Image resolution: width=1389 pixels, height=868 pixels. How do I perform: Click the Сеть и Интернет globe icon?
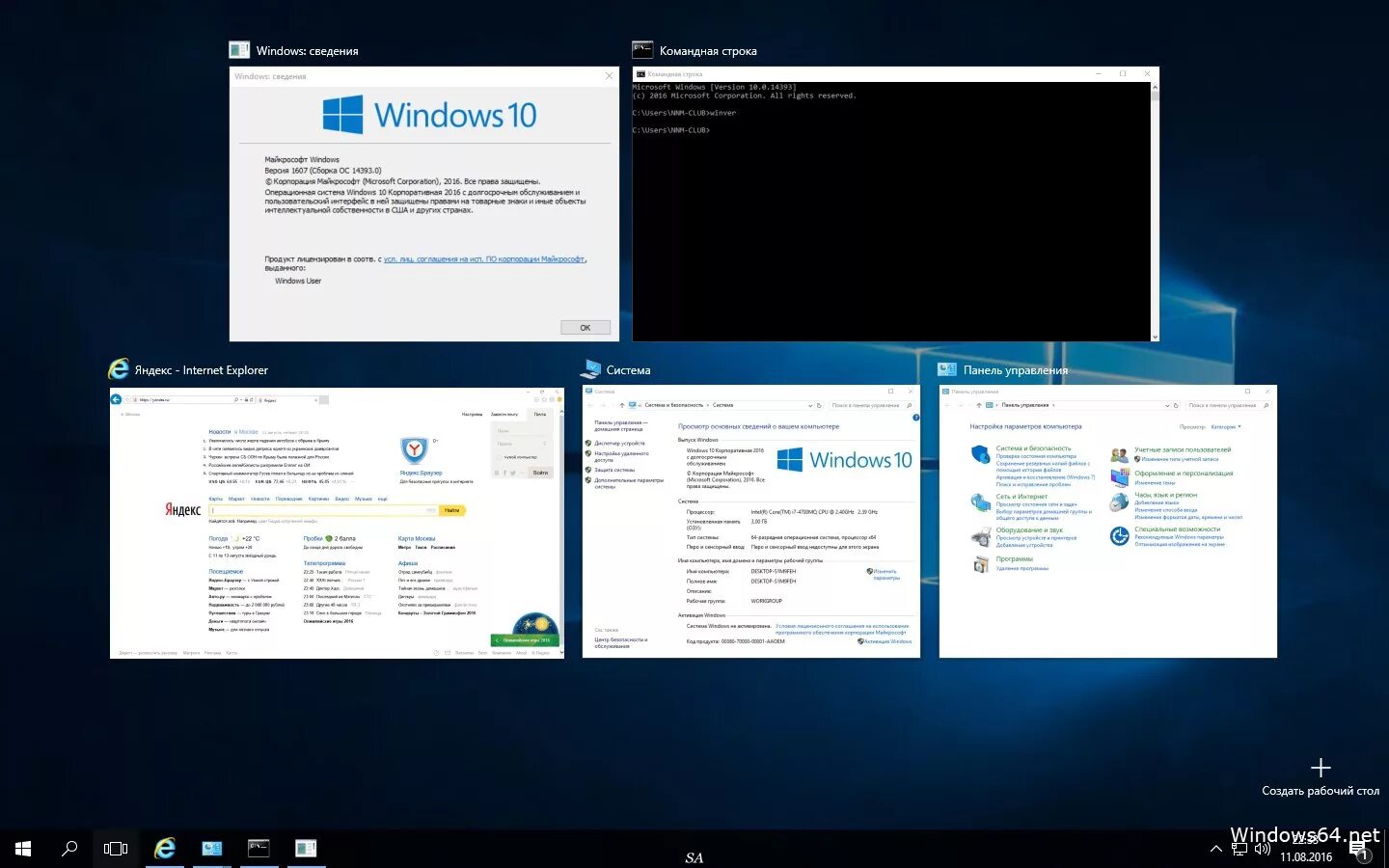coord(980,502)
